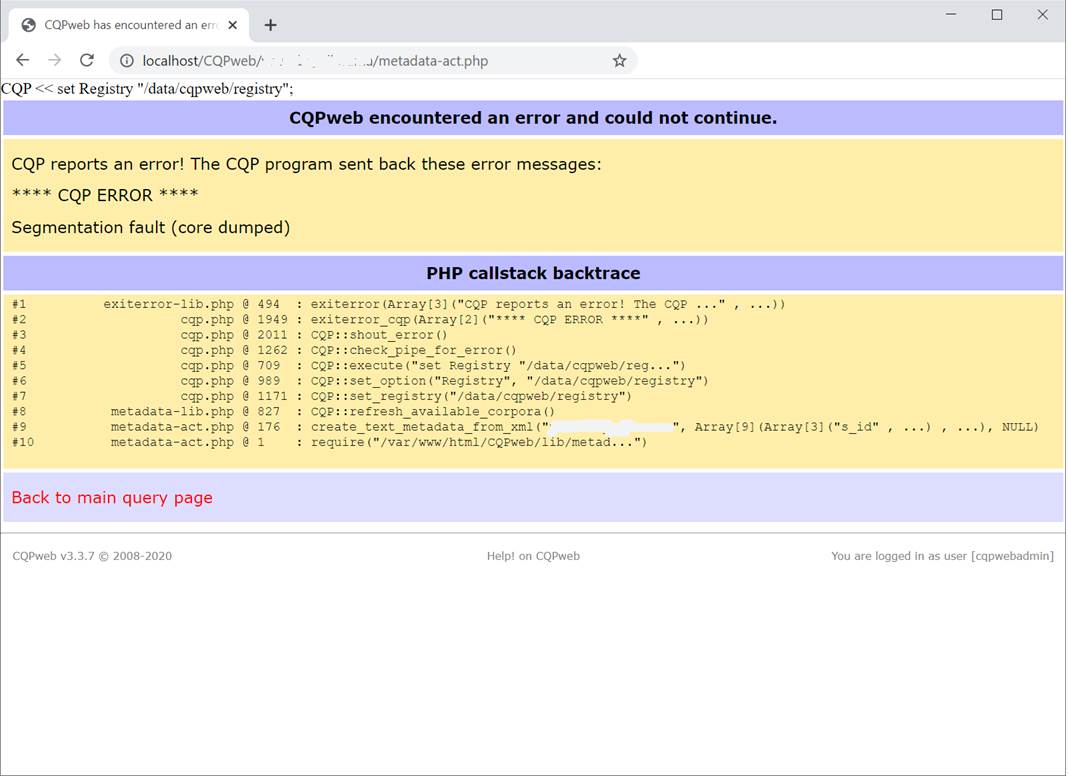Click the CQP reports an error message line

tap(307, 164)
